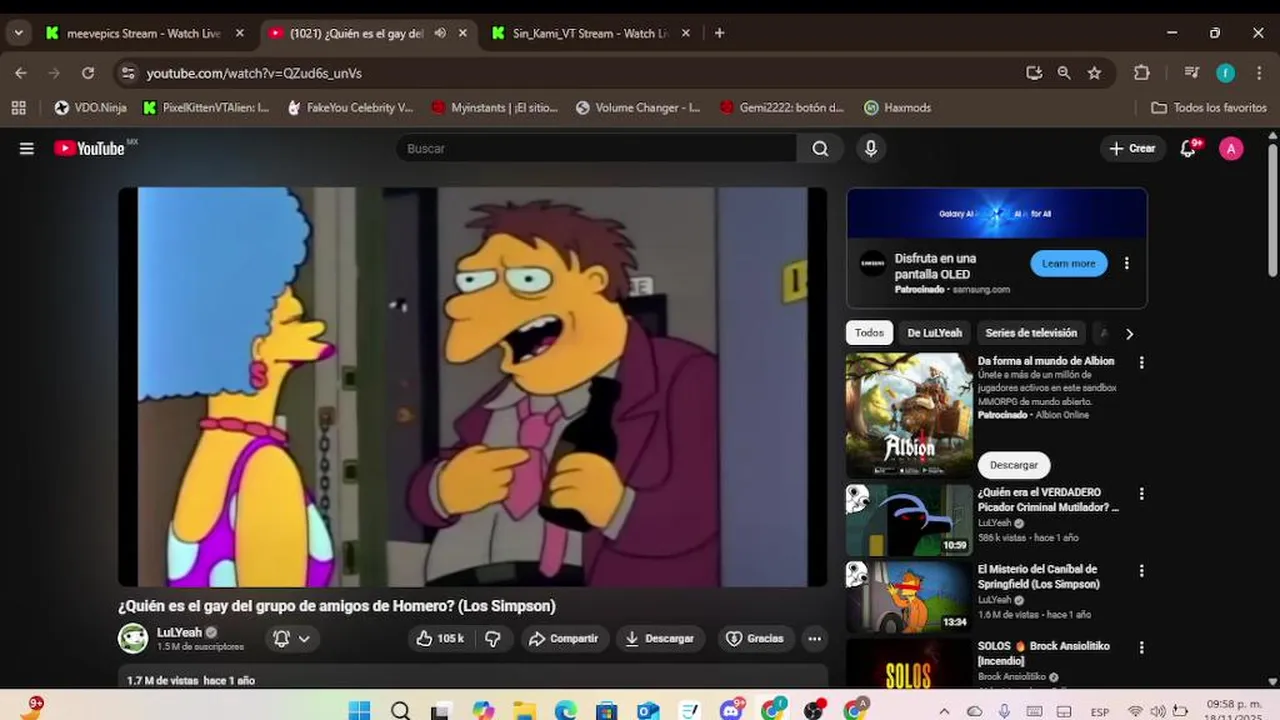Open VDO.Ninja bookmark
Screen dimensions: 1280x720
click(90, 107)
